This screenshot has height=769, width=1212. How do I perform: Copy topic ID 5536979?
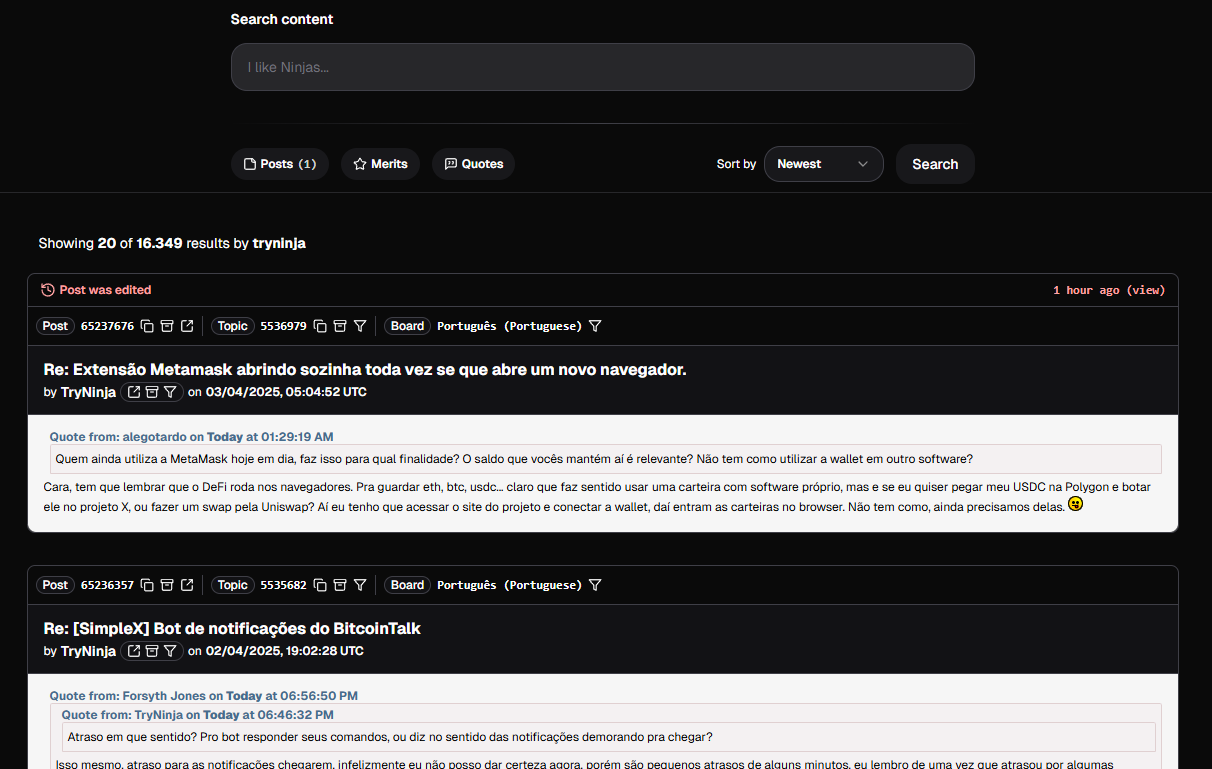320,326
